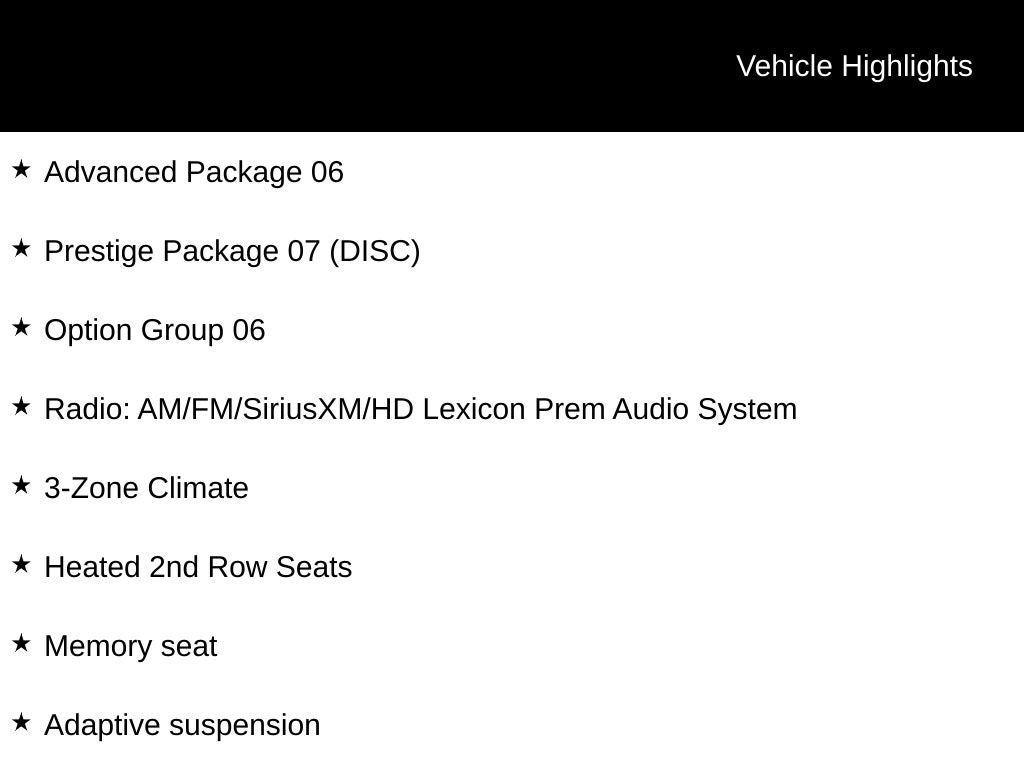Select the Adaptive suspension feature text

[182, 725]
